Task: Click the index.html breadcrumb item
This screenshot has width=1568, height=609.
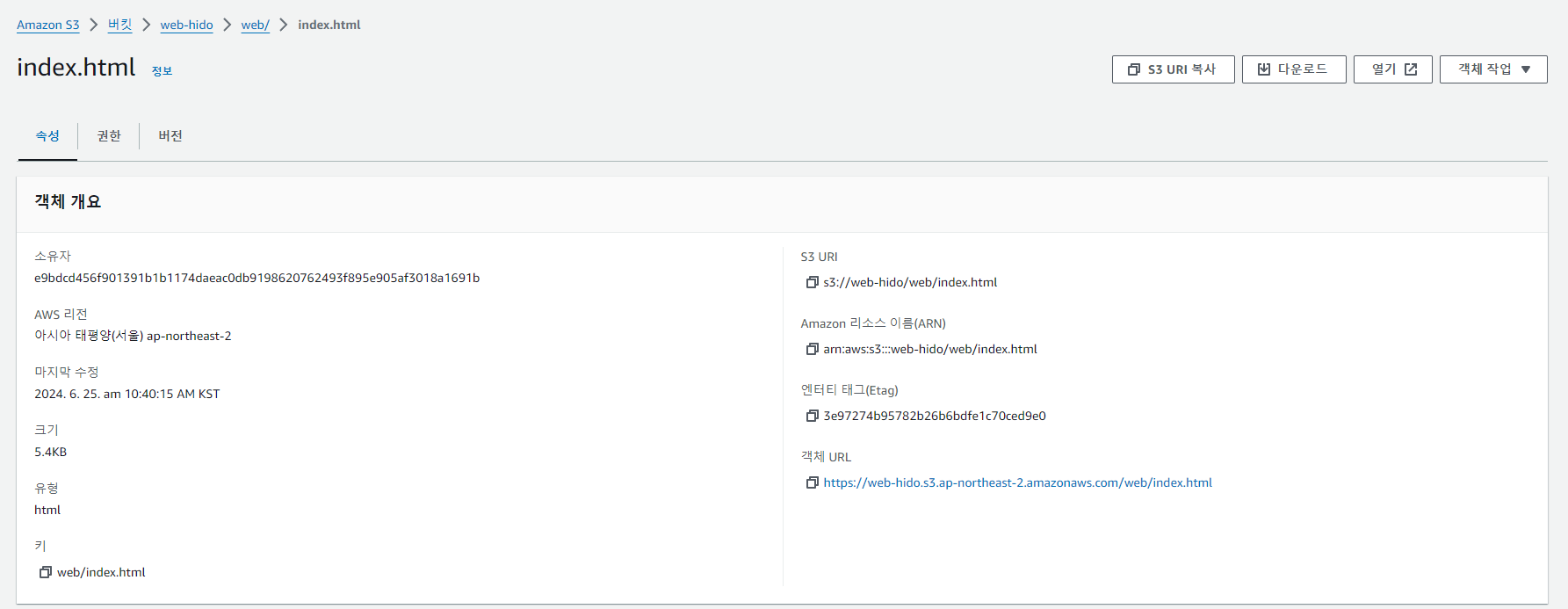Action: pos(329,25)
